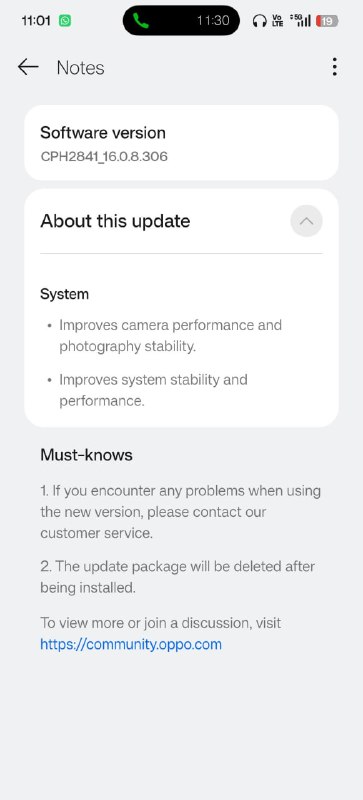Tap the About this update heading
The width and height of the screenshot is (363, 800).
pyautogui.click(x=115, y=221)
